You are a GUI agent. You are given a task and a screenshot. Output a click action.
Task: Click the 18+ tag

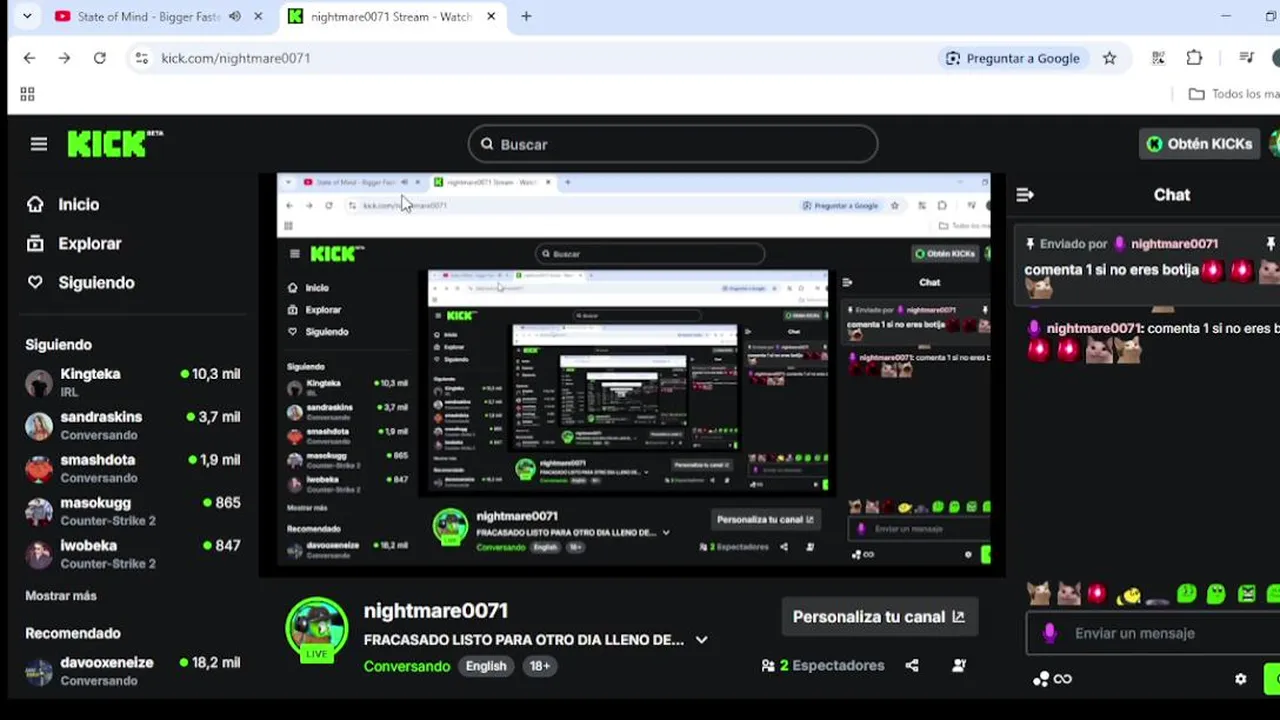point(539,666)
